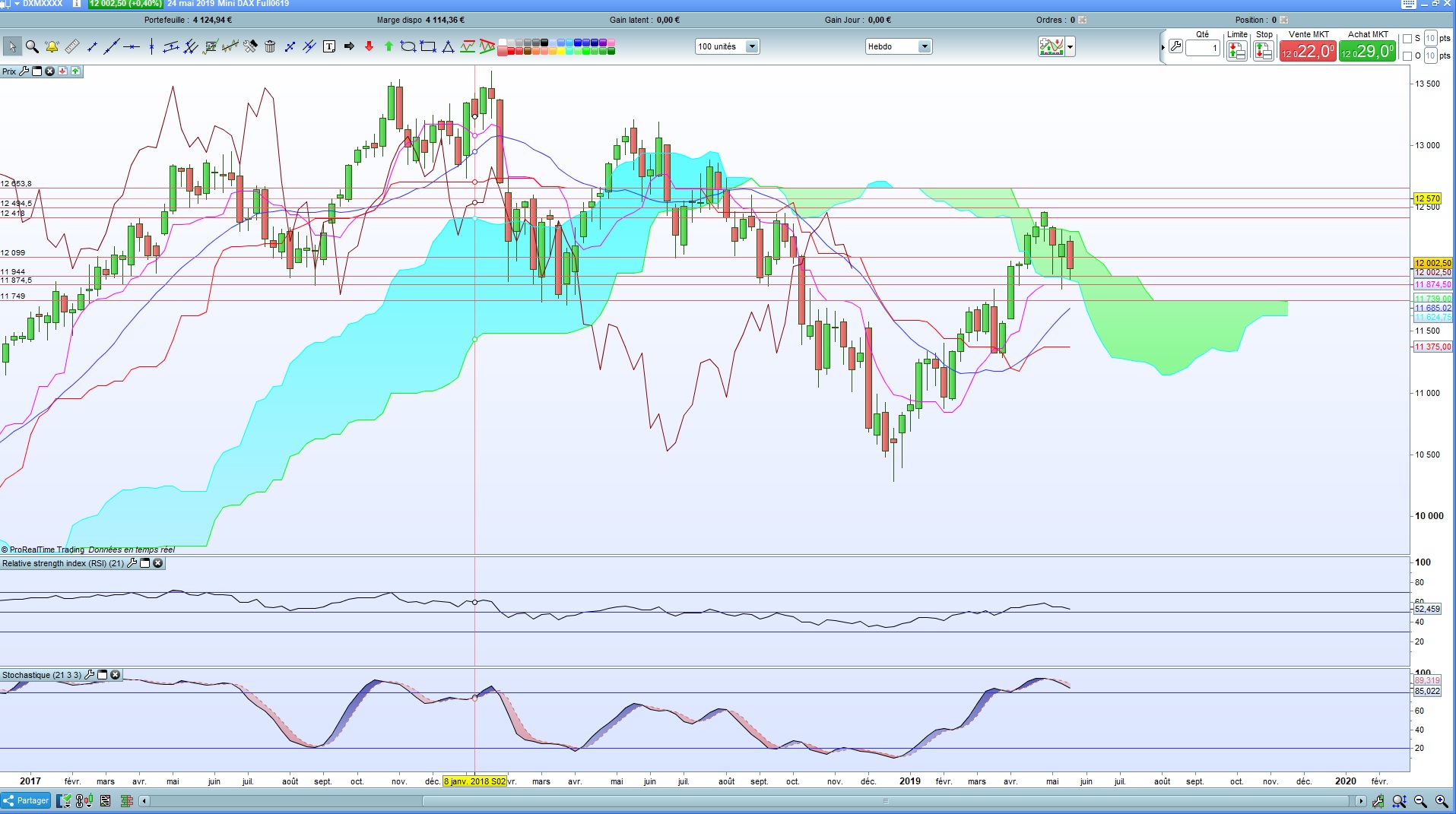This screenshot has height=814, width=1456.
Task: Click the zoom in magnifier at bottom right
Action: (1442, 801)
